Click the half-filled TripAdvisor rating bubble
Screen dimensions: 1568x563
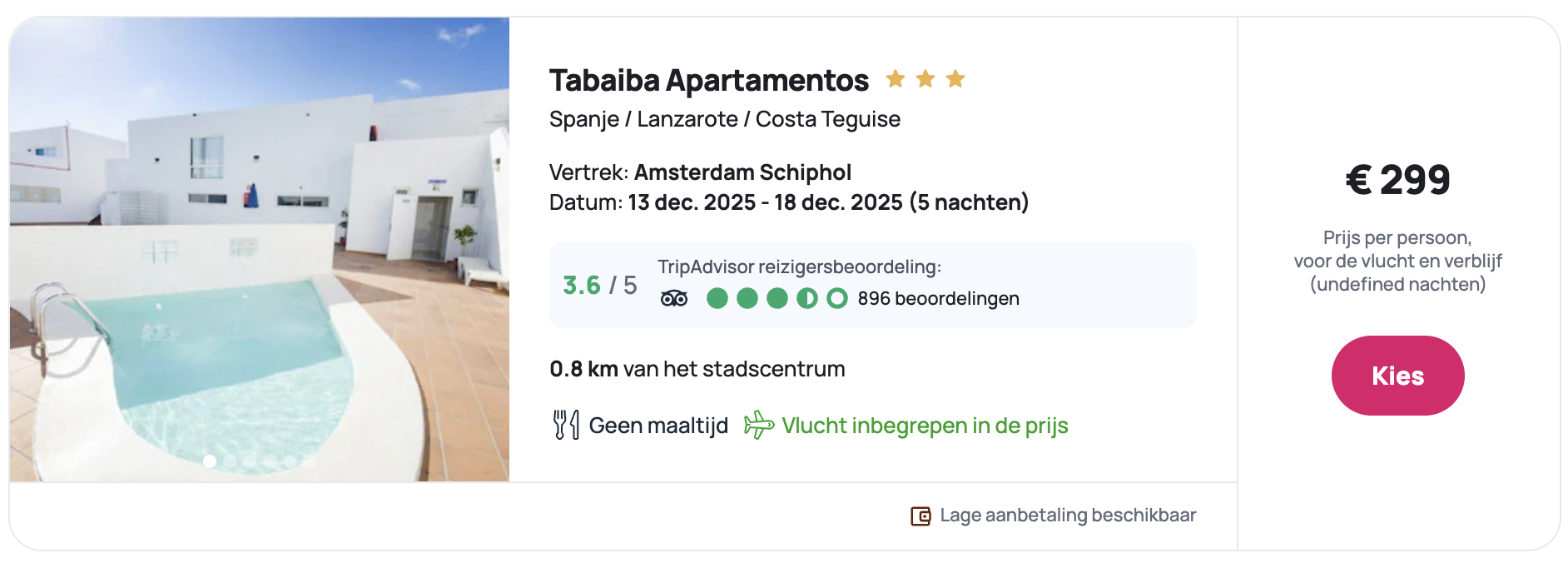tap(806, 298)
